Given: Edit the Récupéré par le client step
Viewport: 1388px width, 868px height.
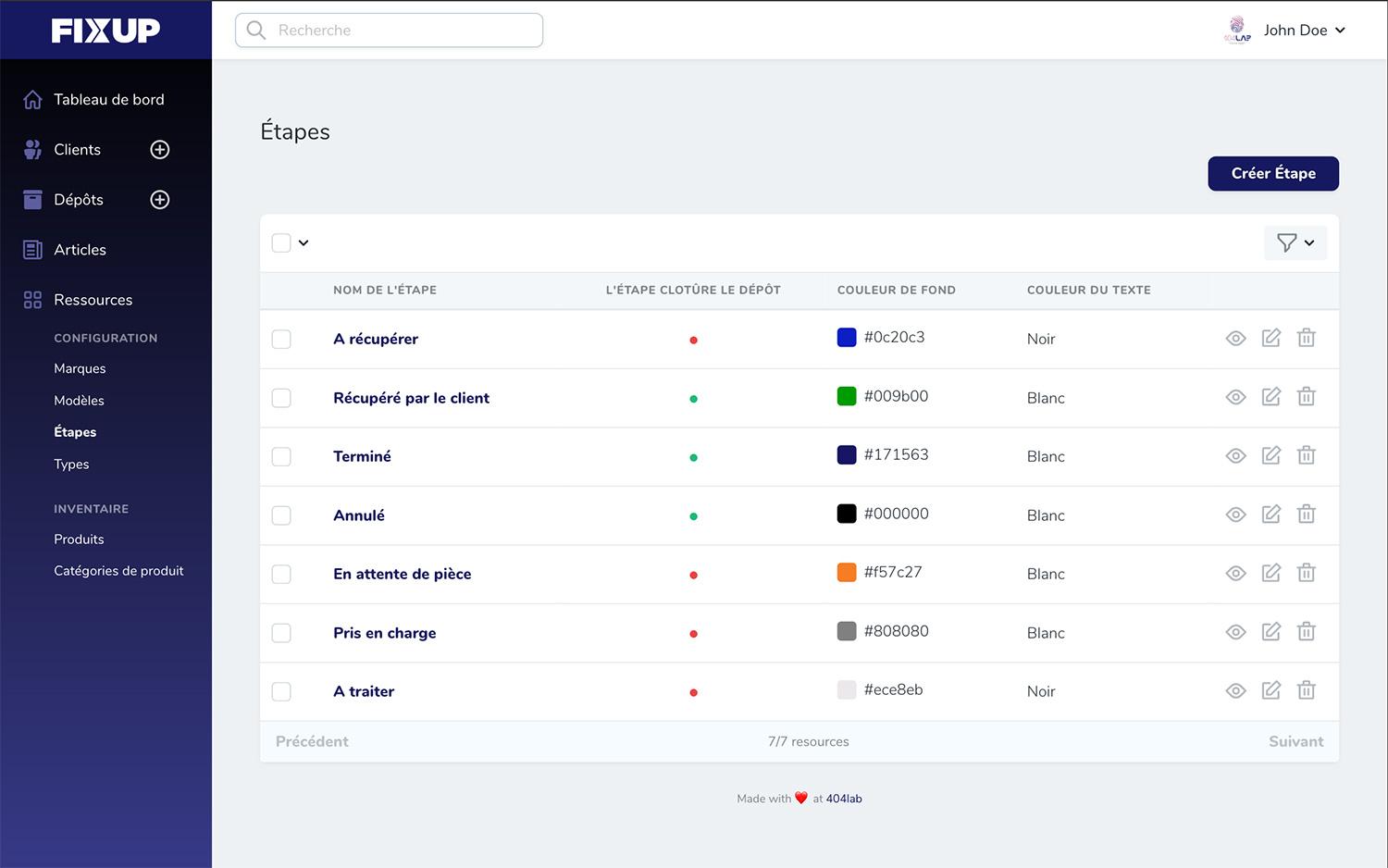Looking at the screenshot, I should [x=1271, y=397].
